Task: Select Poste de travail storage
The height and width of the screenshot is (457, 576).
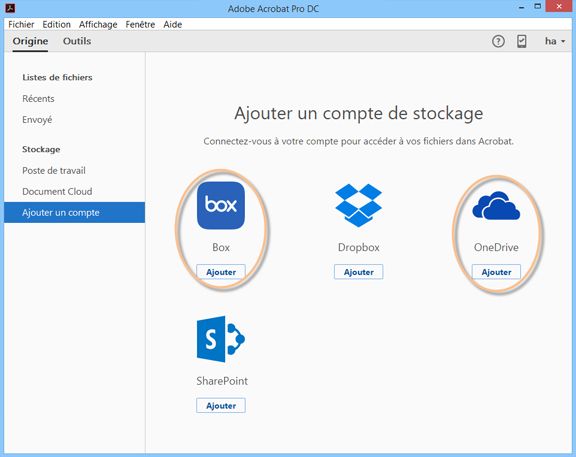Action: click(54, 170)
